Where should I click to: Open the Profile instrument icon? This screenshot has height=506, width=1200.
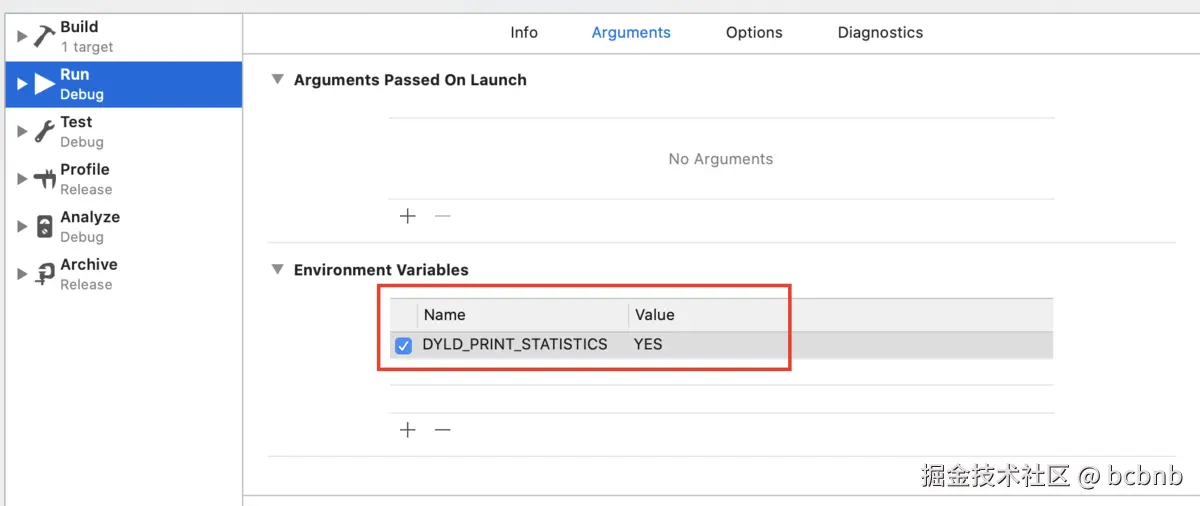pyautogui.click(x=44, y=179)
